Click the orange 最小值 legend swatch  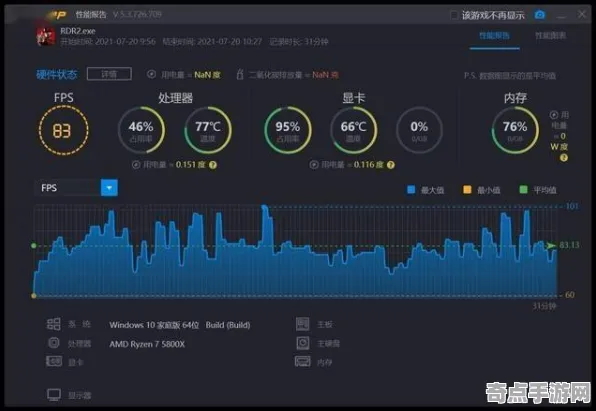[x=467, y=189]
